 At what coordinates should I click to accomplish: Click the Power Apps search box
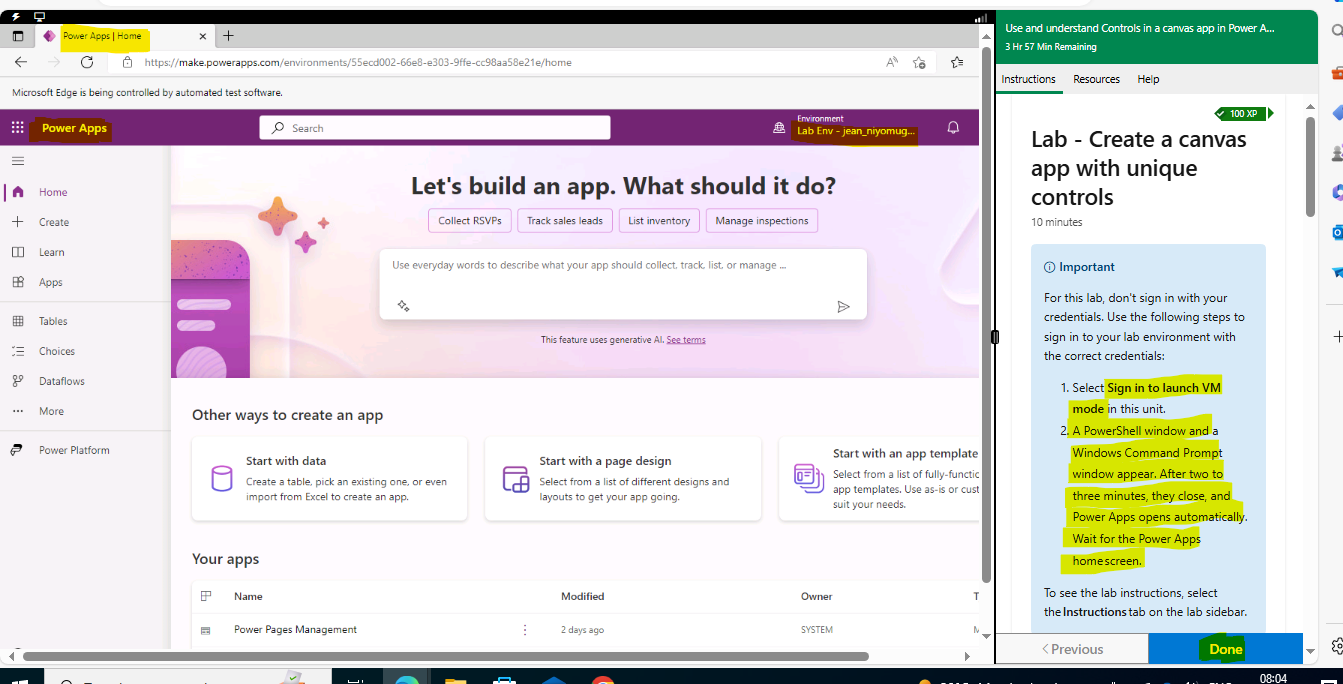tap(435, 128)
